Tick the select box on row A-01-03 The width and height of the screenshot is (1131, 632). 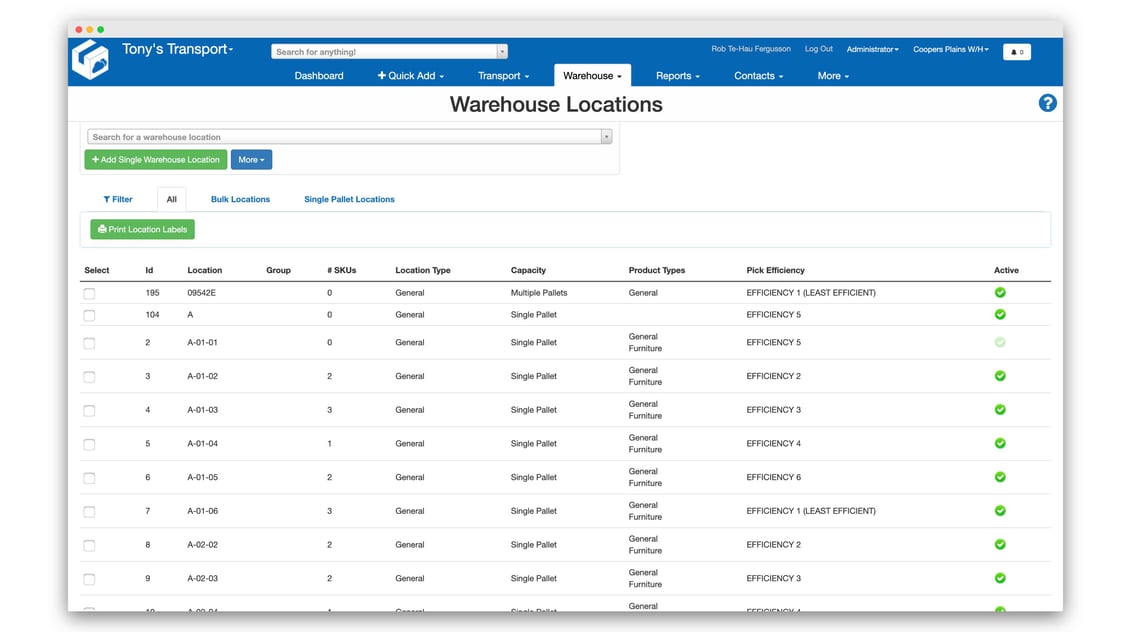coord(89,410)
